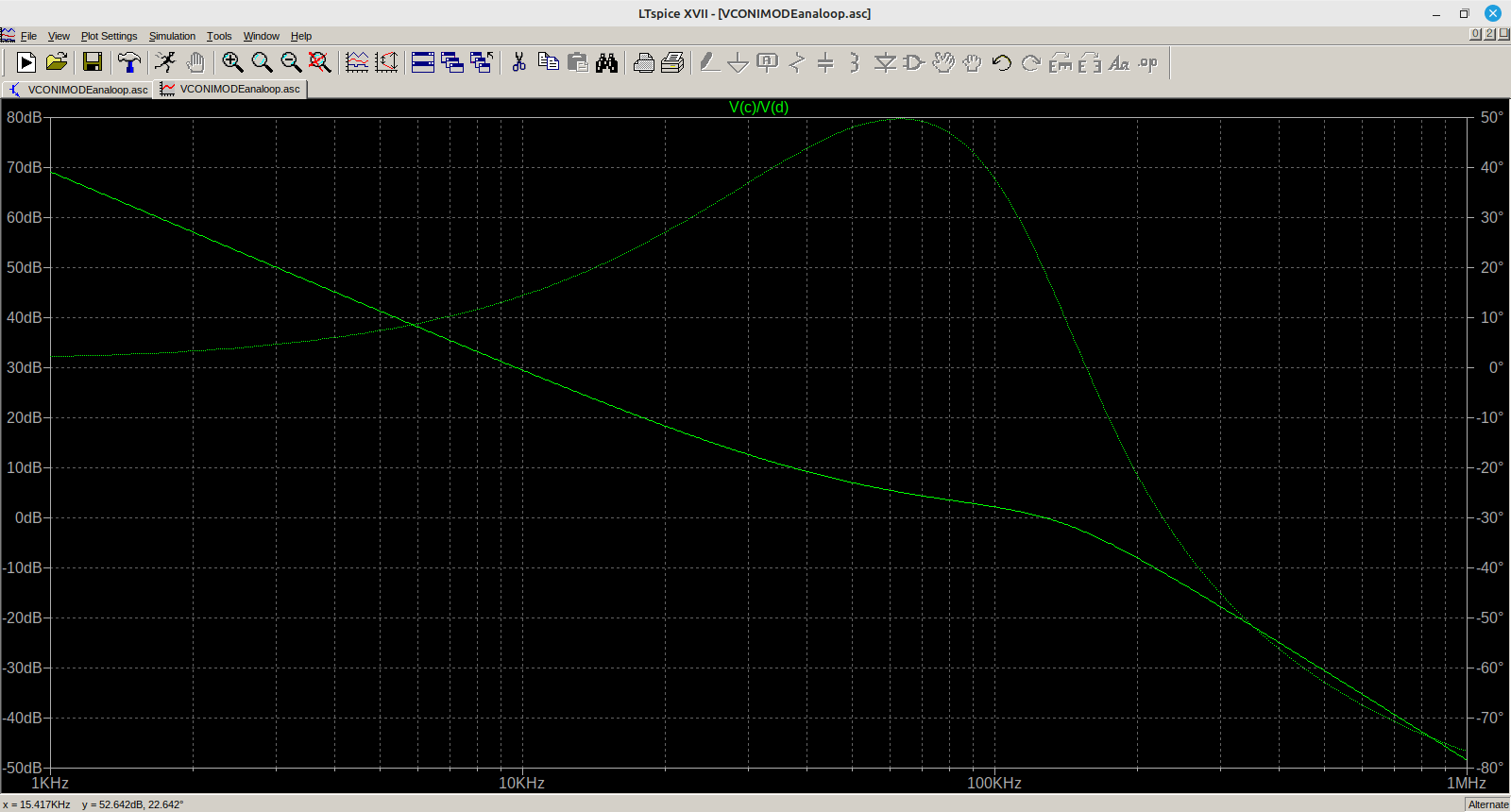Select the Move open-hand tool
Image resolution: width=1511 pixels, height=812 pixels.
[x=943, y=62]
